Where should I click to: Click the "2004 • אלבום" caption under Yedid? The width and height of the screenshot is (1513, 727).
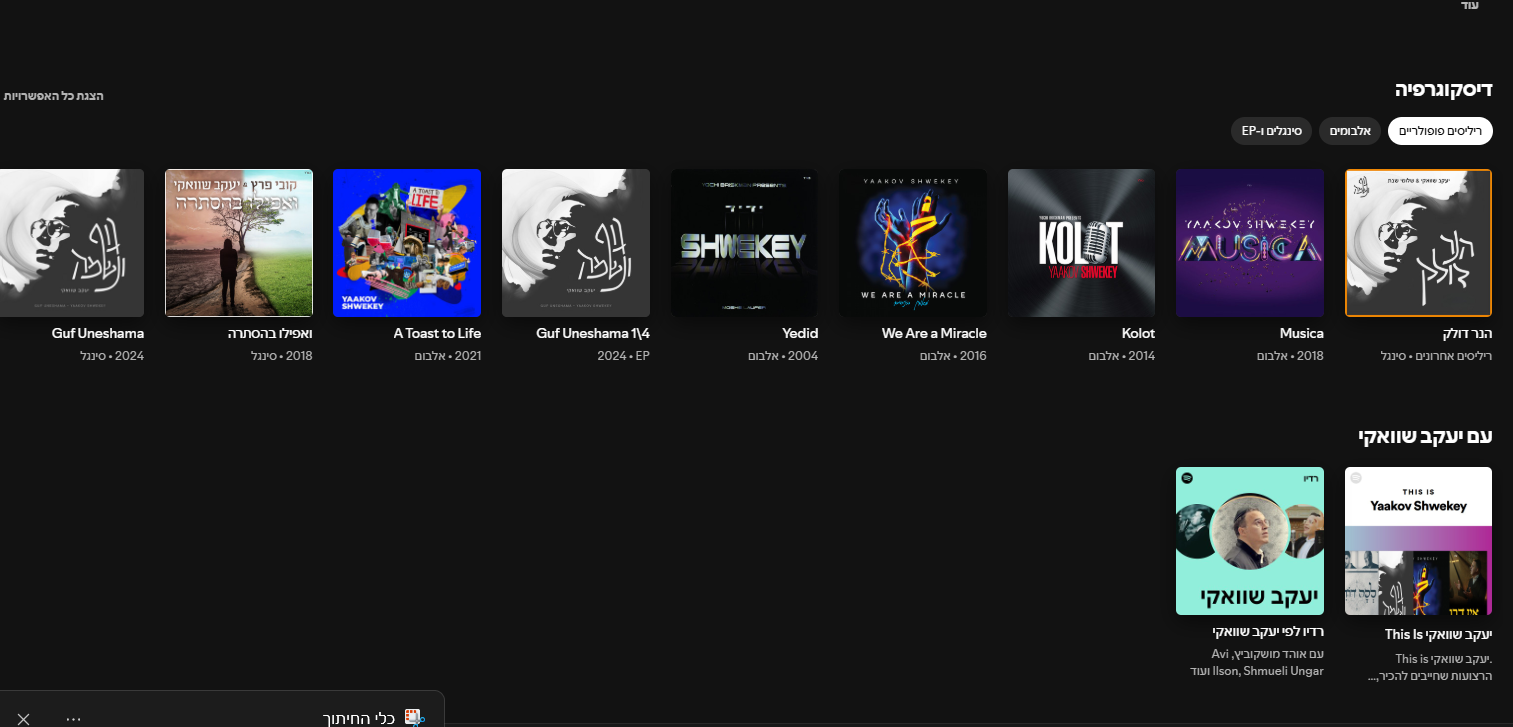pos(783,357)
